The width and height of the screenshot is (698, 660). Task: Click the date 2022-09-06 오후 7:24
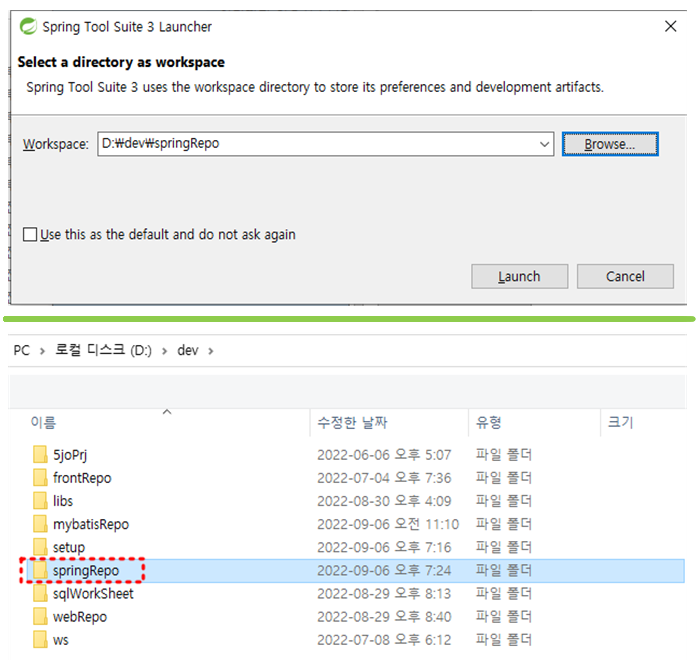384,571
